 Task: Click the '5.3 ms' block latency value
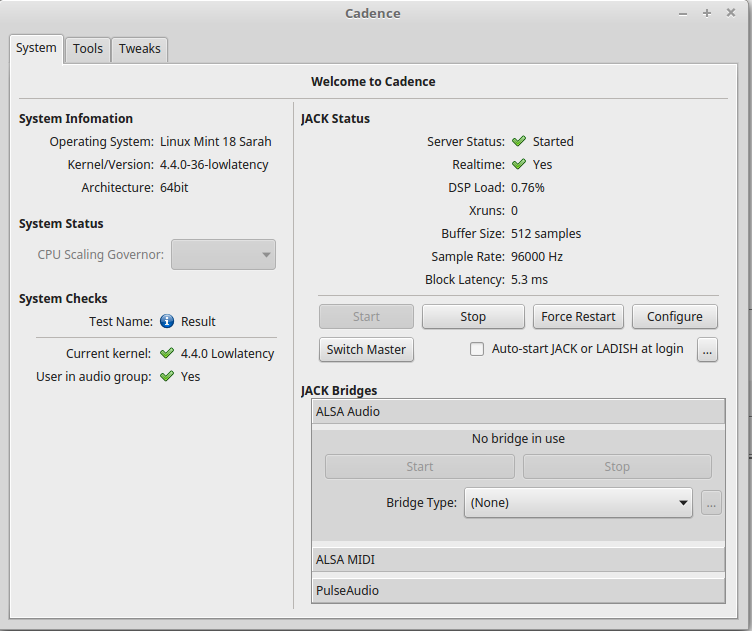pyautogui.click(x=529, y=280)
